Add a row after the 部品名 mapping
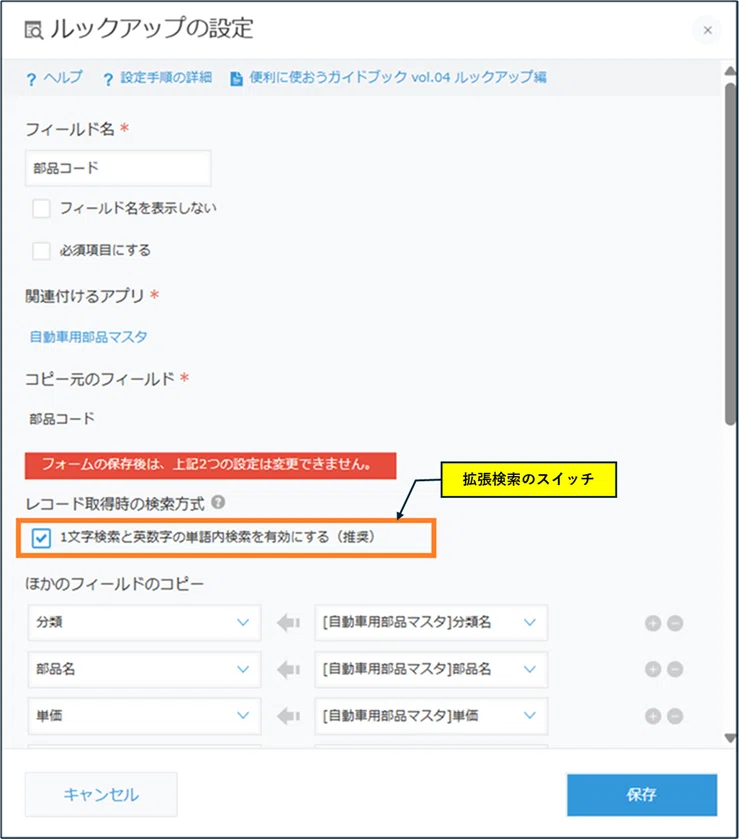The height and width of the screenshot is (839, 739). pos(653,669)
